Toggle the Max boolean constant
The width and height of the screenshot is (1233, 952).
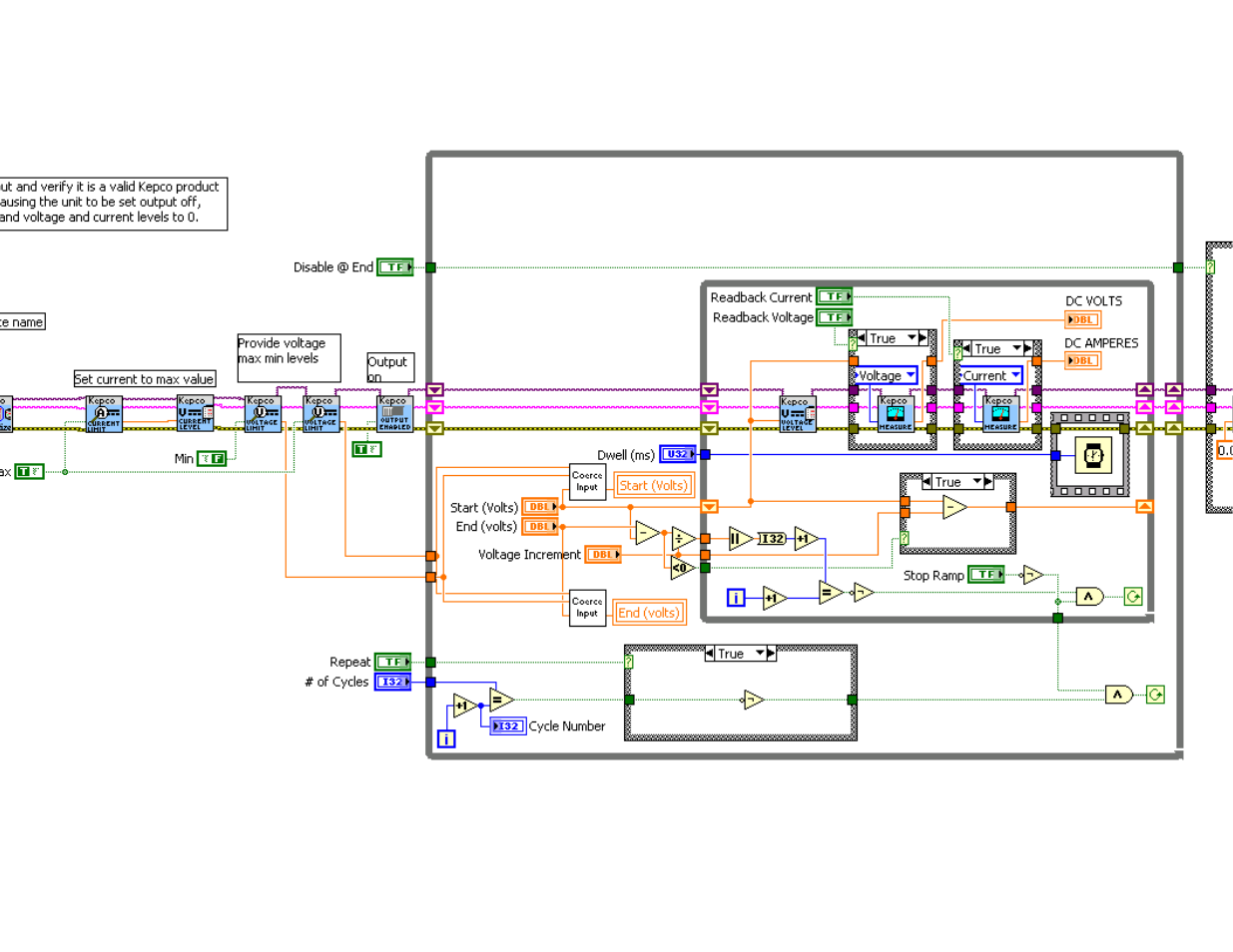(x=30, y=472)
